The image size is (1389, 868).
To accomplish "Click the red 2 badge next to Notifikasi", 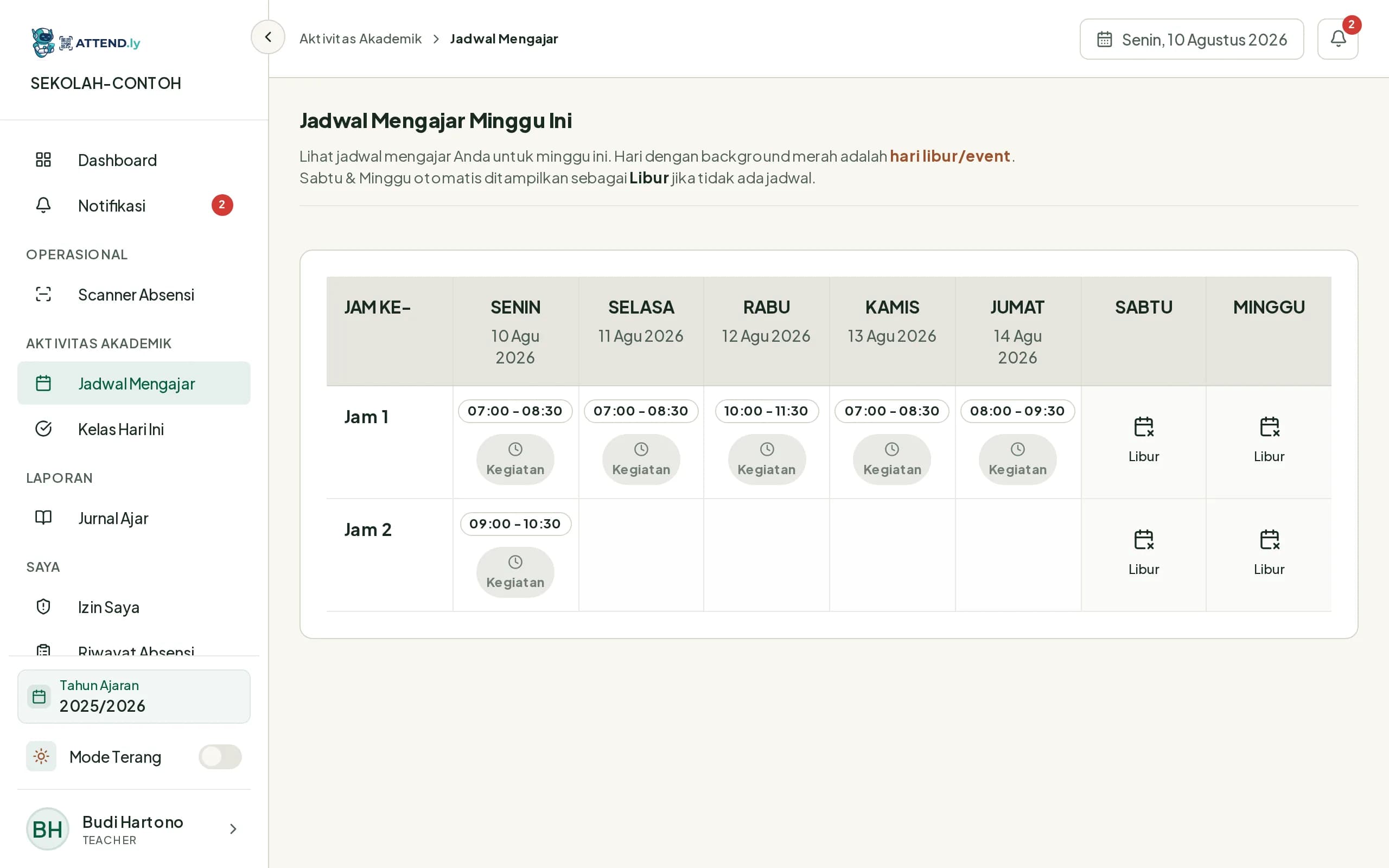I will (222, 205).
